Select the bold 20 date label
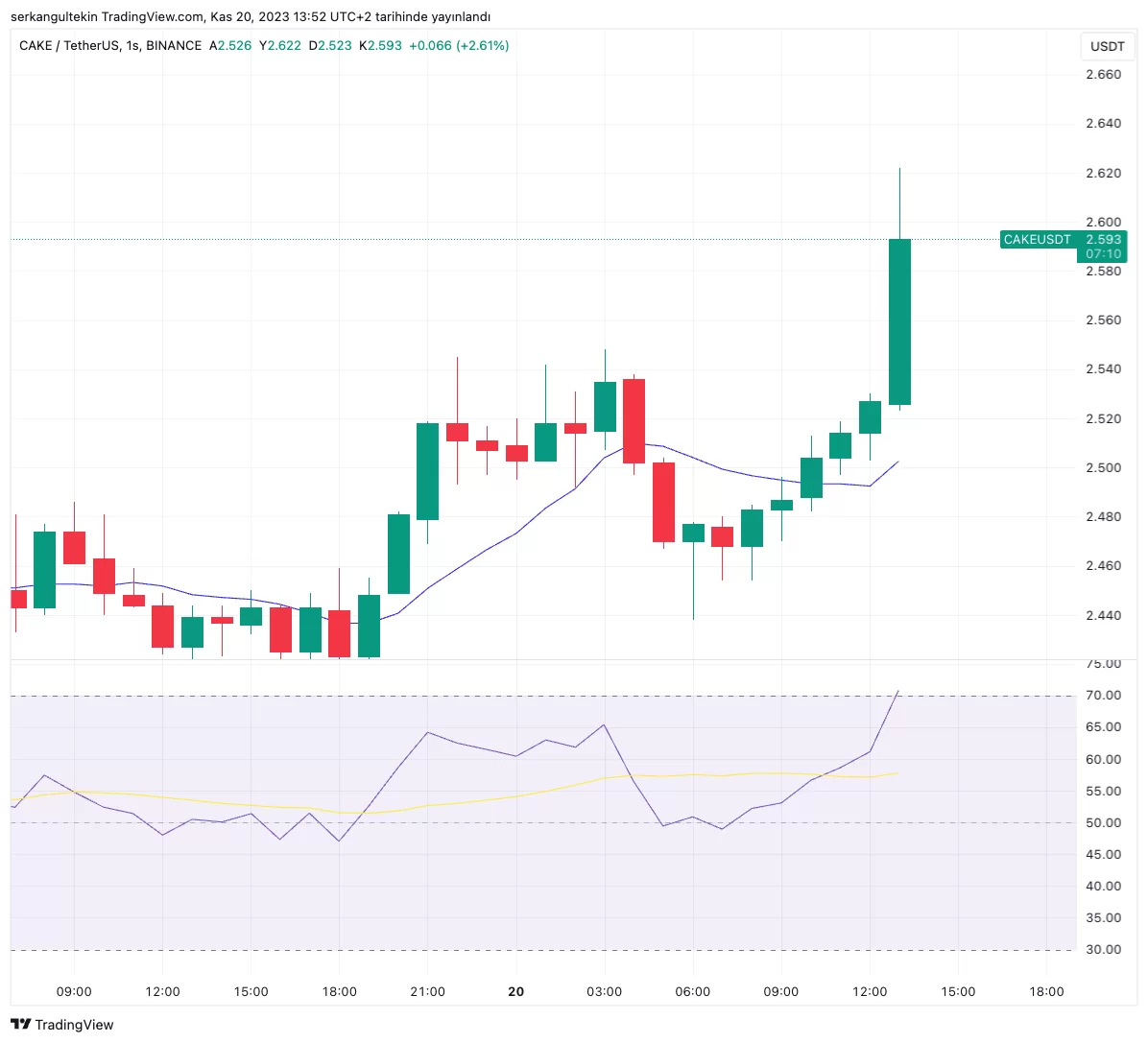Image resolution: width=1148 pixels, height=1043 pixels. click(x=515, y=991)
